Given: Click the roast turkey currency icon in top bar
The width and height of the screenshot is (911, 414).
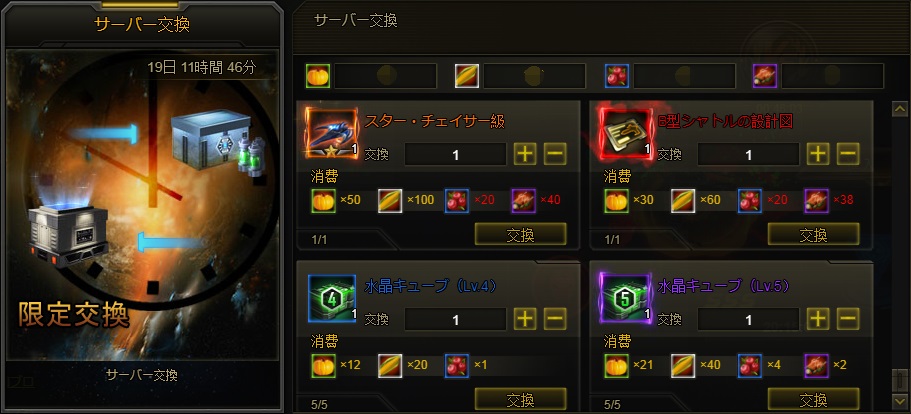Looking at the screenshot, I should click(765, 75).
